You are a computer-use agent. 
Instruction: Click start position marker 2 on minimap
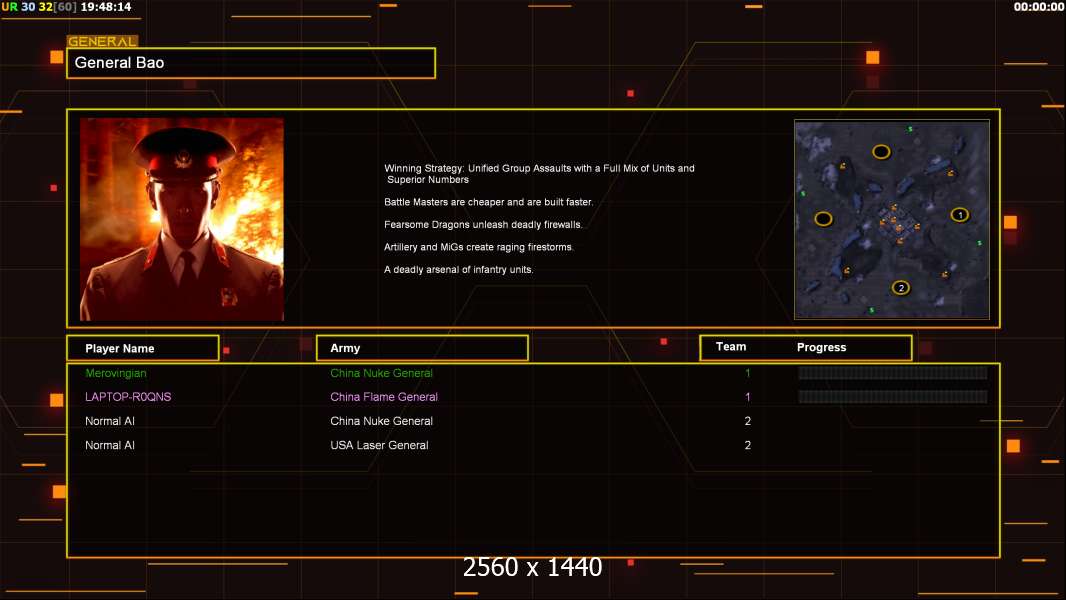[x=901, y=287]
